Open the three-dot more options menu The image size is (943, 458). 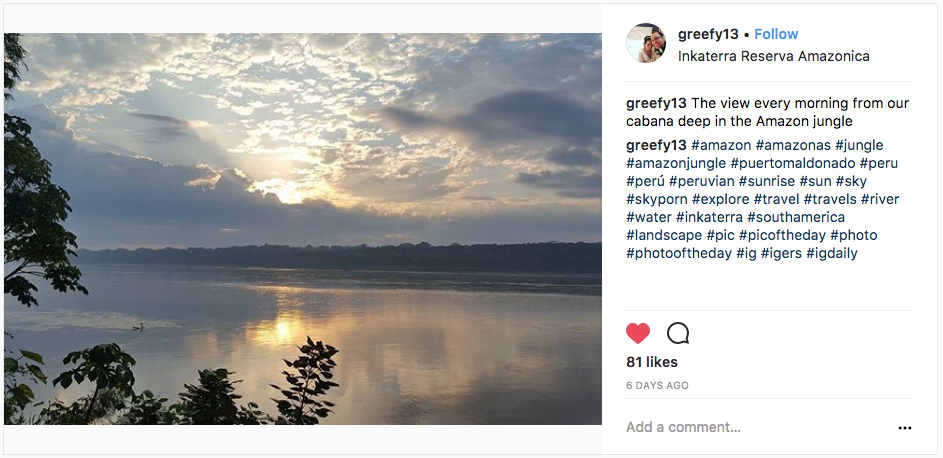[904, 428]
